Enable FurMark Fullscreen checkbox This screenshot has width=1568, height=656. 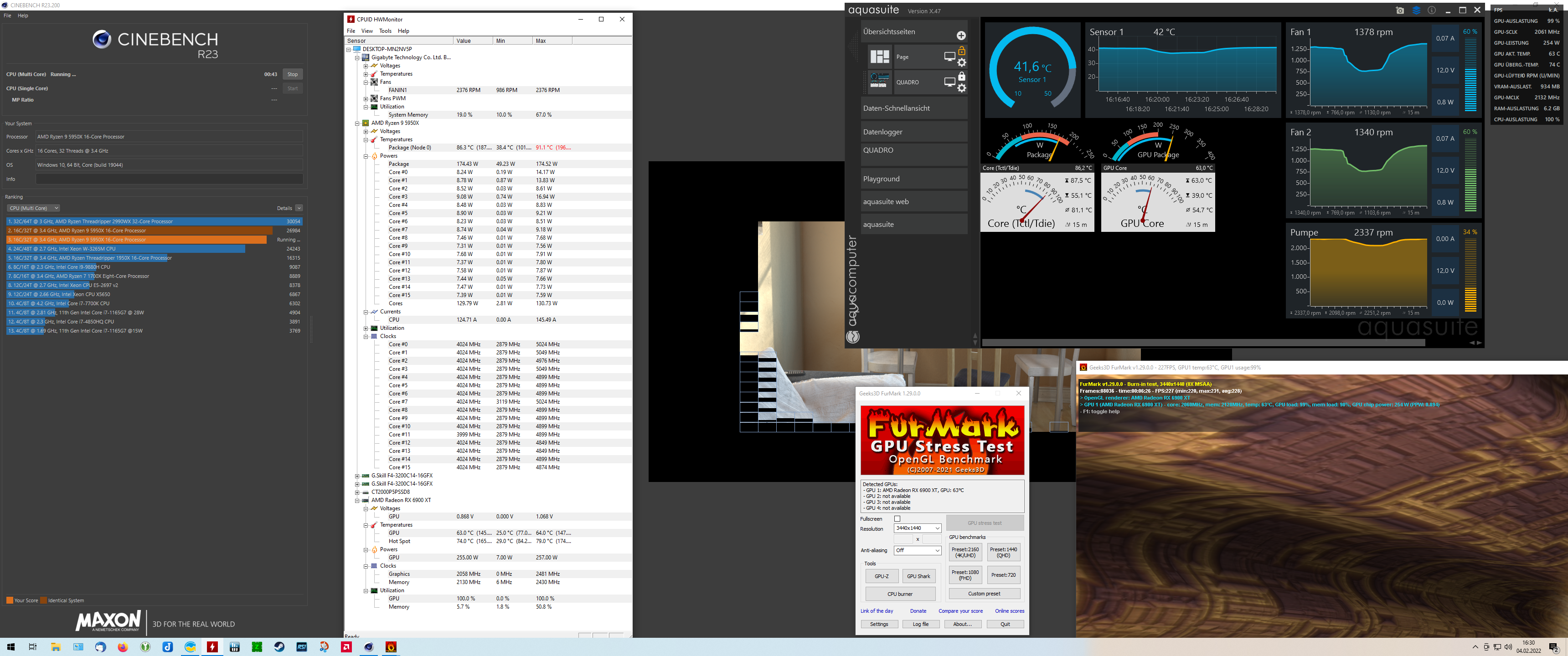(x=897, y=518)
